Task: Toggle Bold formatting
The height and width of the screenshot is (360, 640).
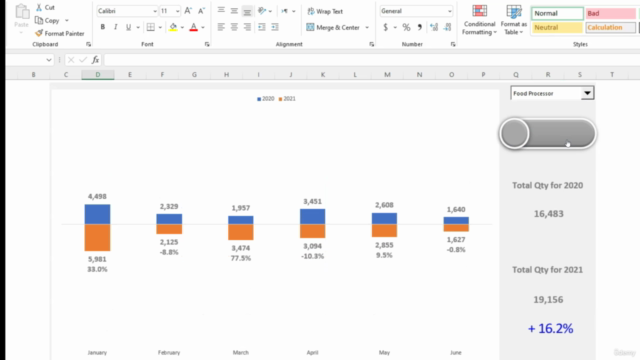Action: (102, 27)
